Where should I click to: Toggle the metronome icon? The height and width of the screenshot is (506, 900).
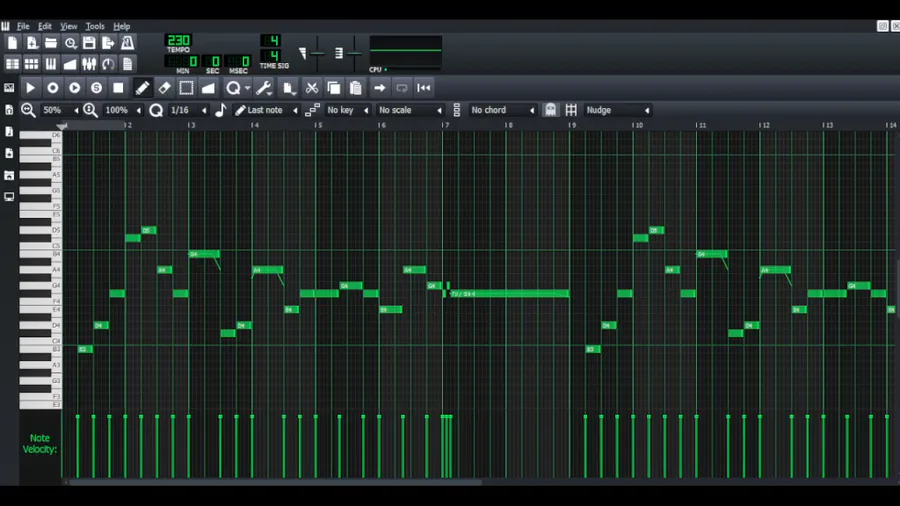point(127,43)
